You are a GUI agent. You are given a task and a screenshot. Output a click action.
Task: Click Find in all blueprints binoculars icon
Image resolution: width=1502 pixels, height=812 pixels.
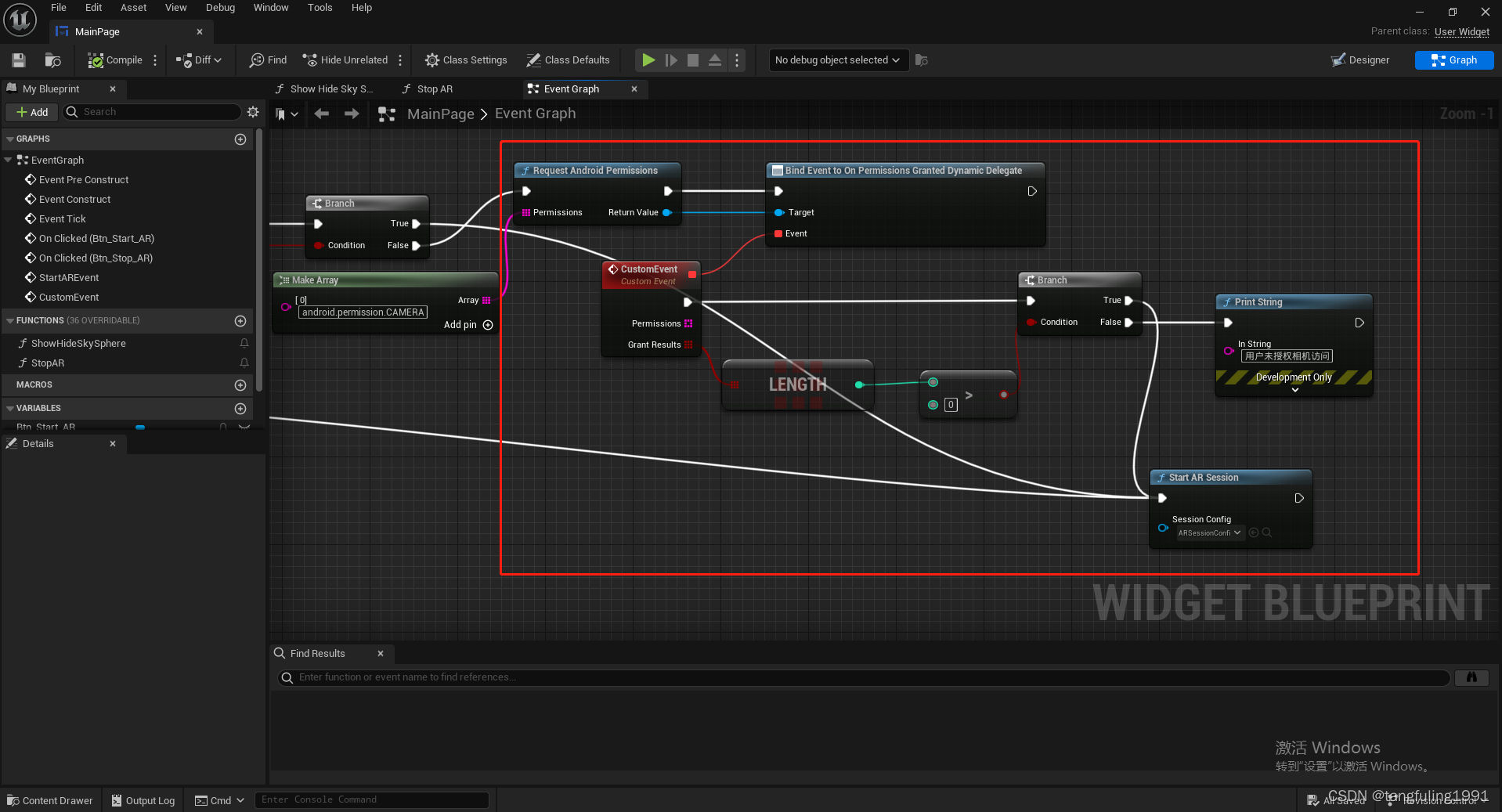1471,677
